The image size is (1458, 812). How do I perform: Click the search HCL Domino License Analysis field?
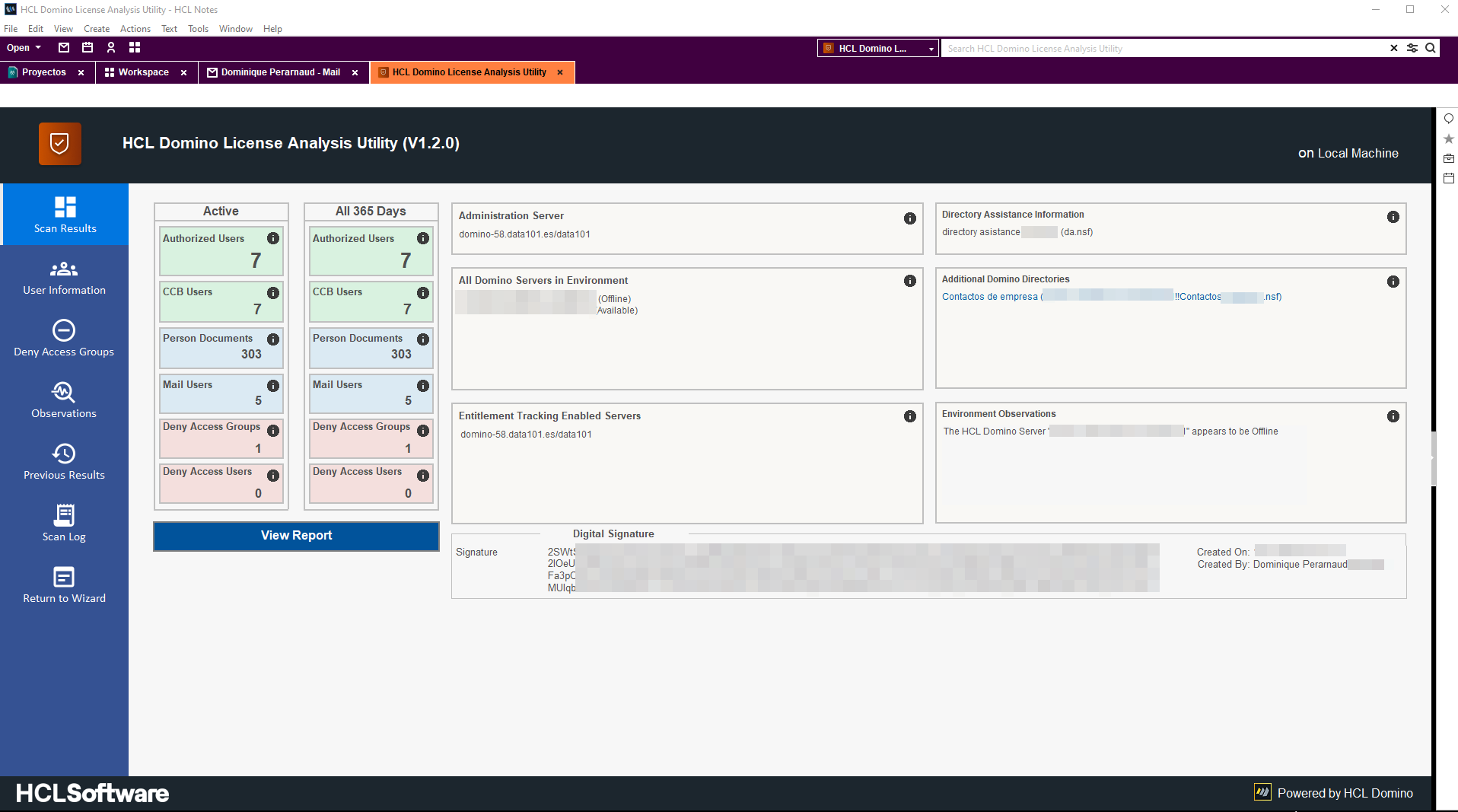click(1164, 48)
